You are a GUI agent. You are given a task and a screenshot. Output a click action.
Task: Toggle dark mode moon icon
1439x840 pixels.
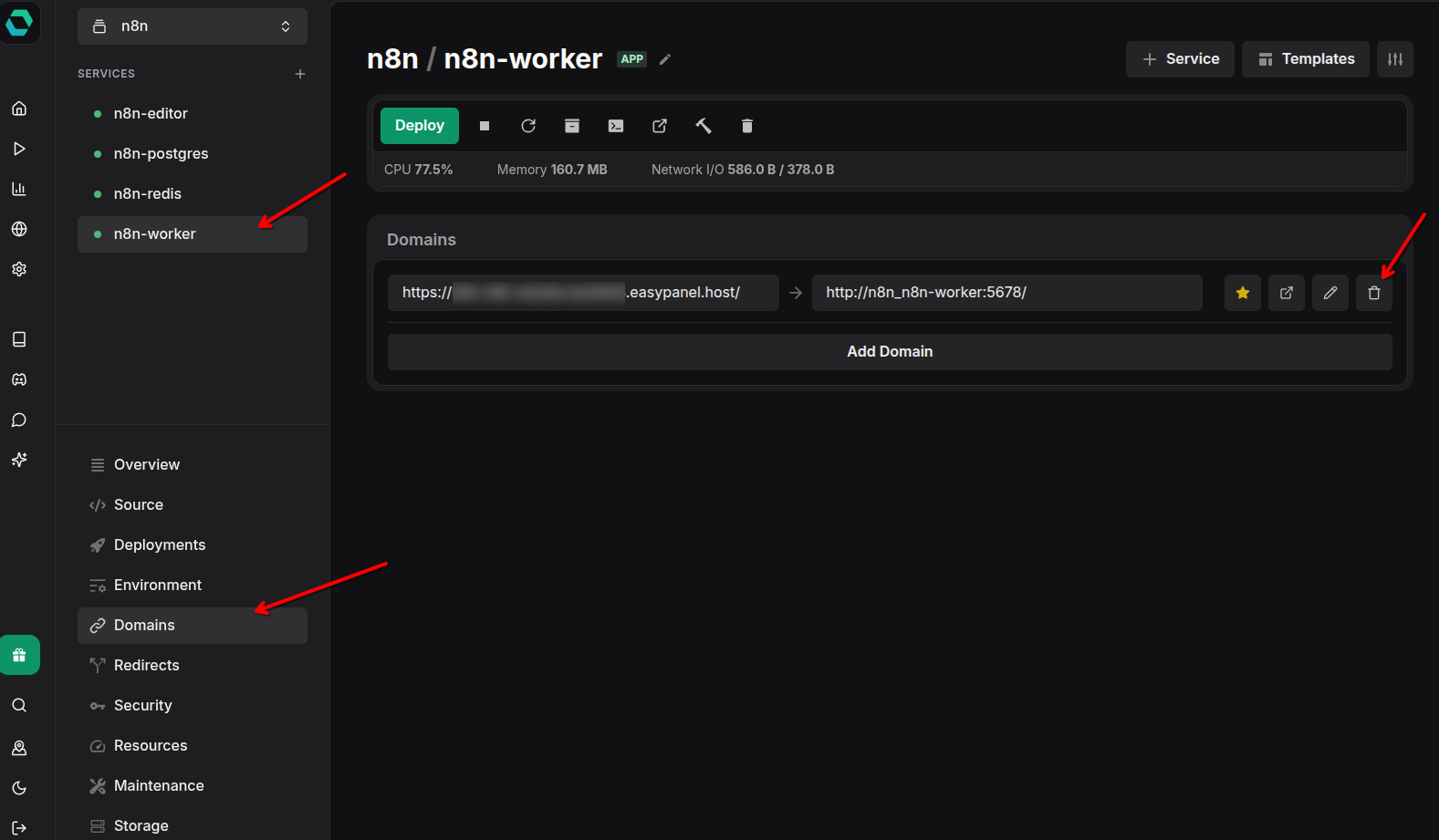[19, 788]
